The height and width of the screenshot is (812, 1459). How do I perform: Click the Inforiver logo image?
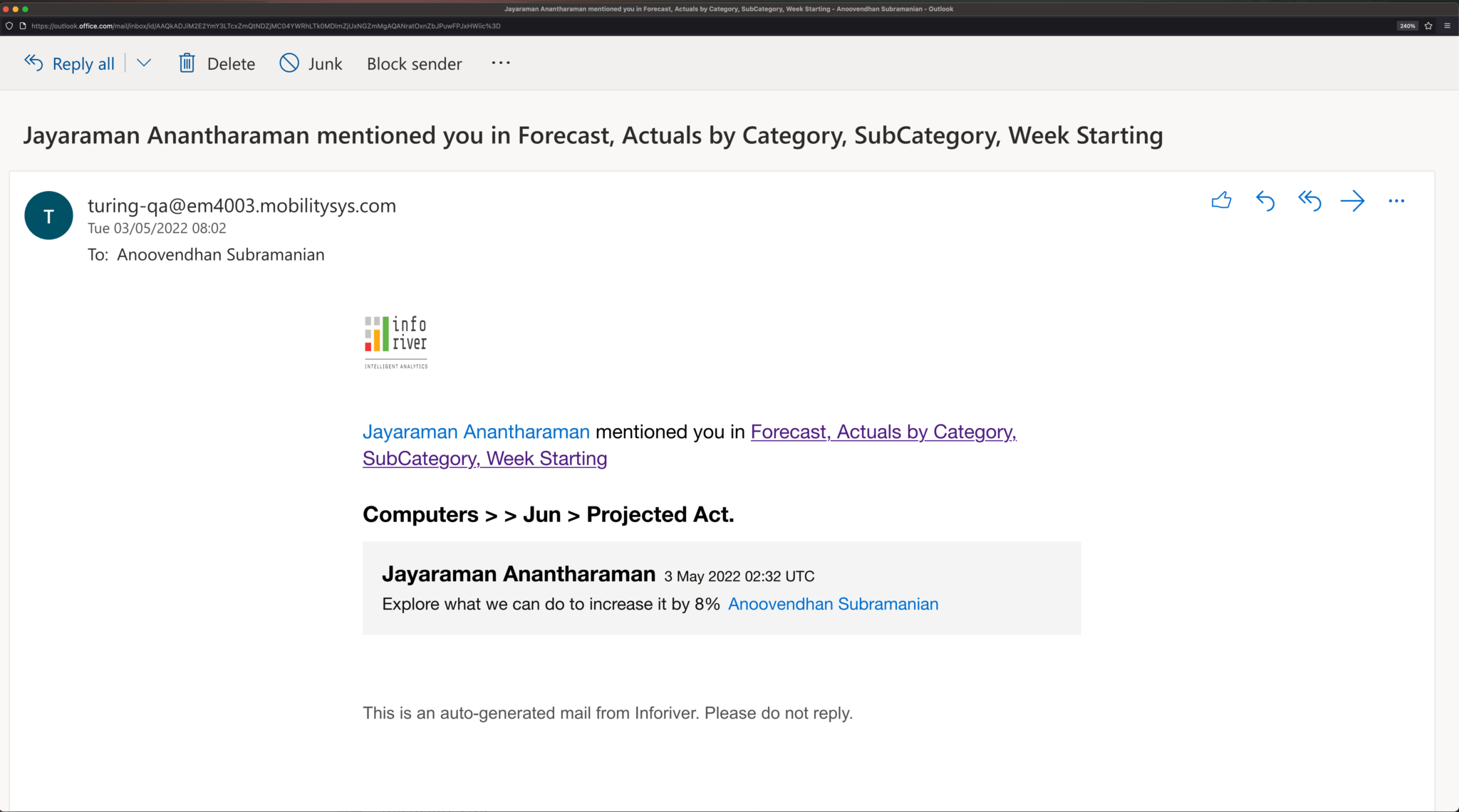tap(395, 340)
